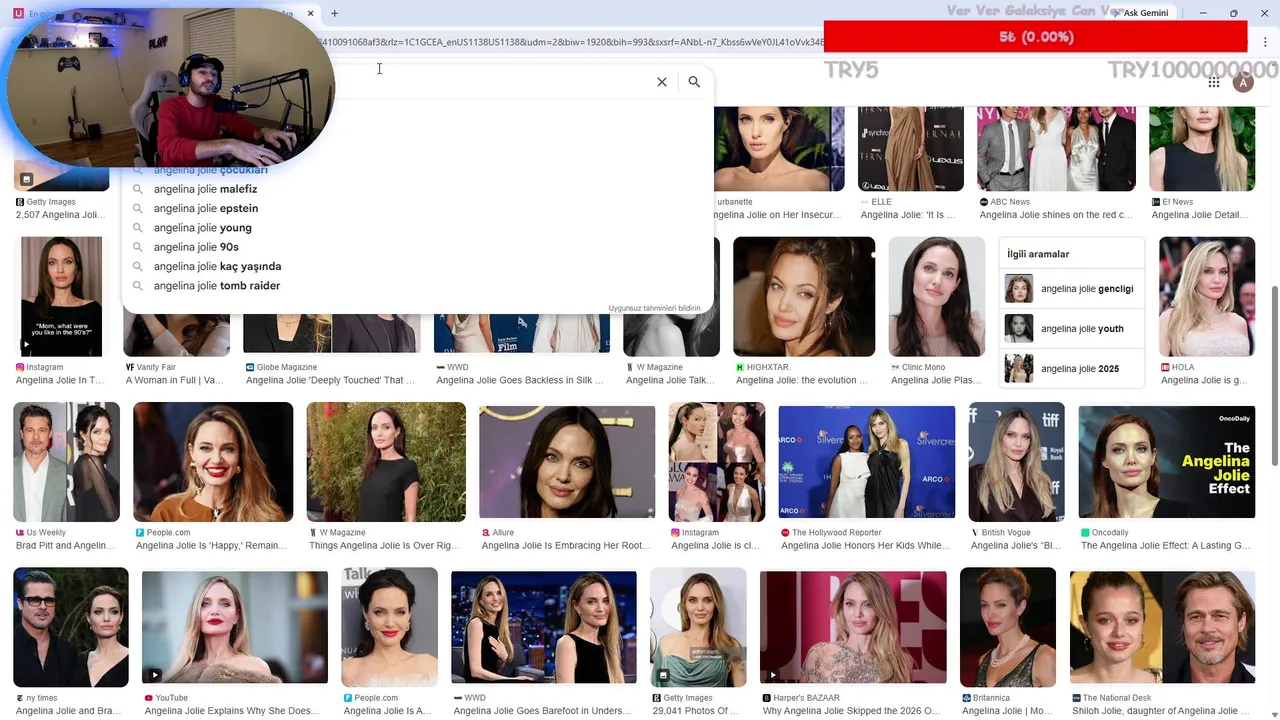Click the Ask Gemini button

[x=1139, y=13]
